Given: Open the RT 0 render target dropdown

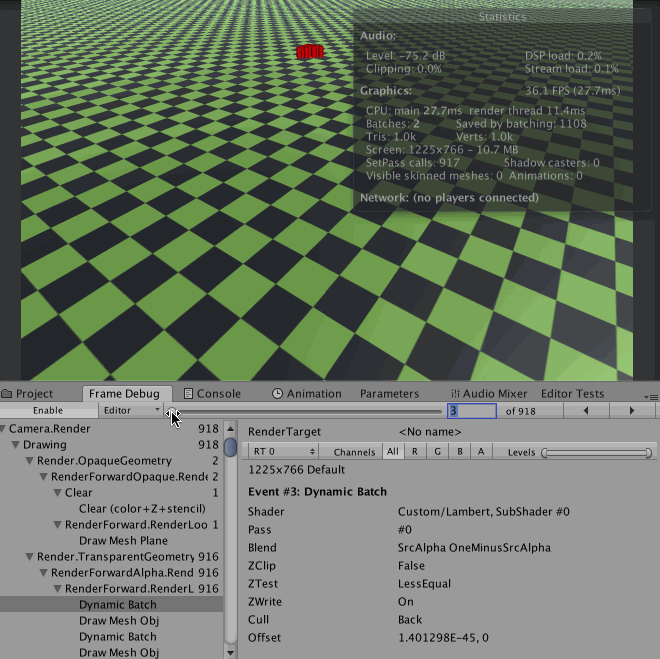Looking at the screenshot, I should pyautogui.click(x=282, y=452).
